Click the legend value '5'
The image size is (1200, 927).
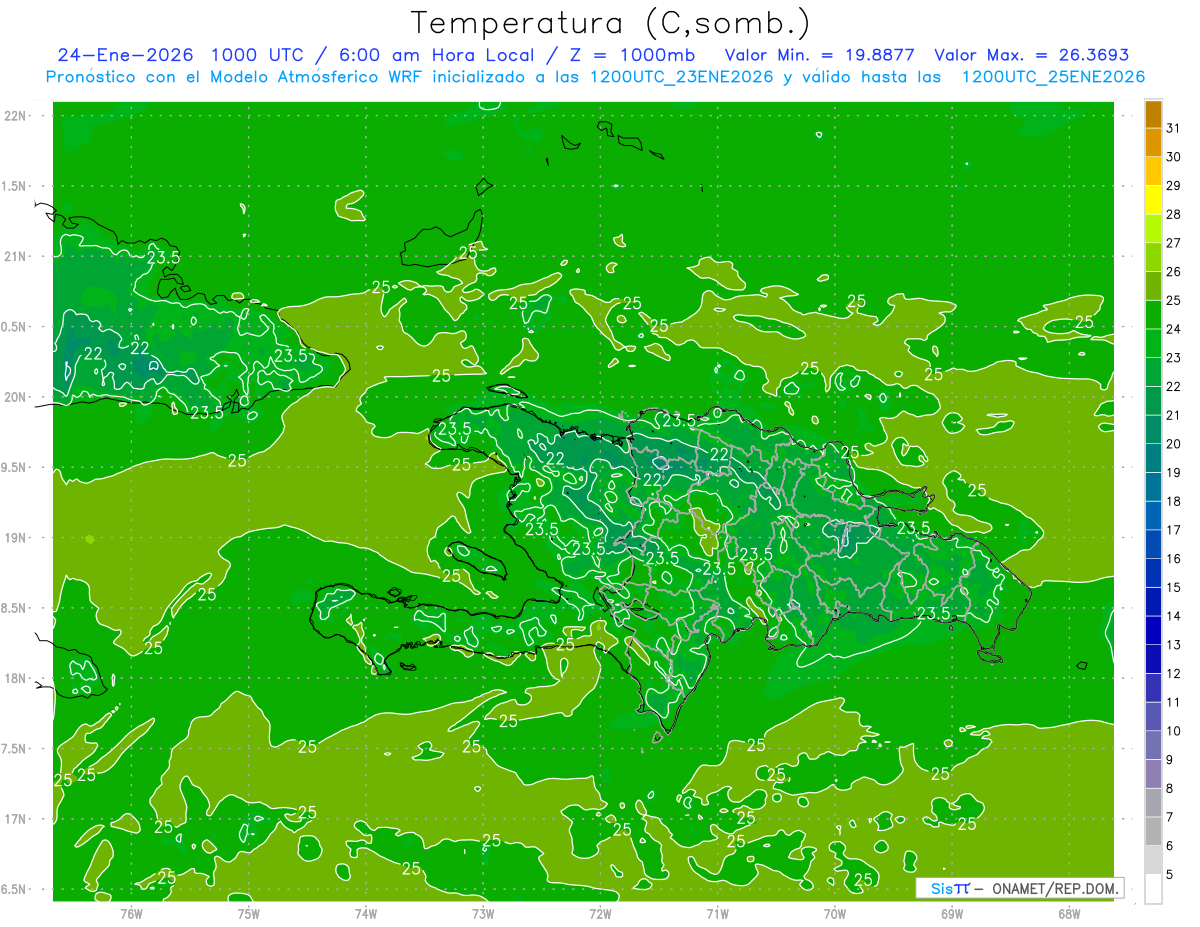point(1170,874)
